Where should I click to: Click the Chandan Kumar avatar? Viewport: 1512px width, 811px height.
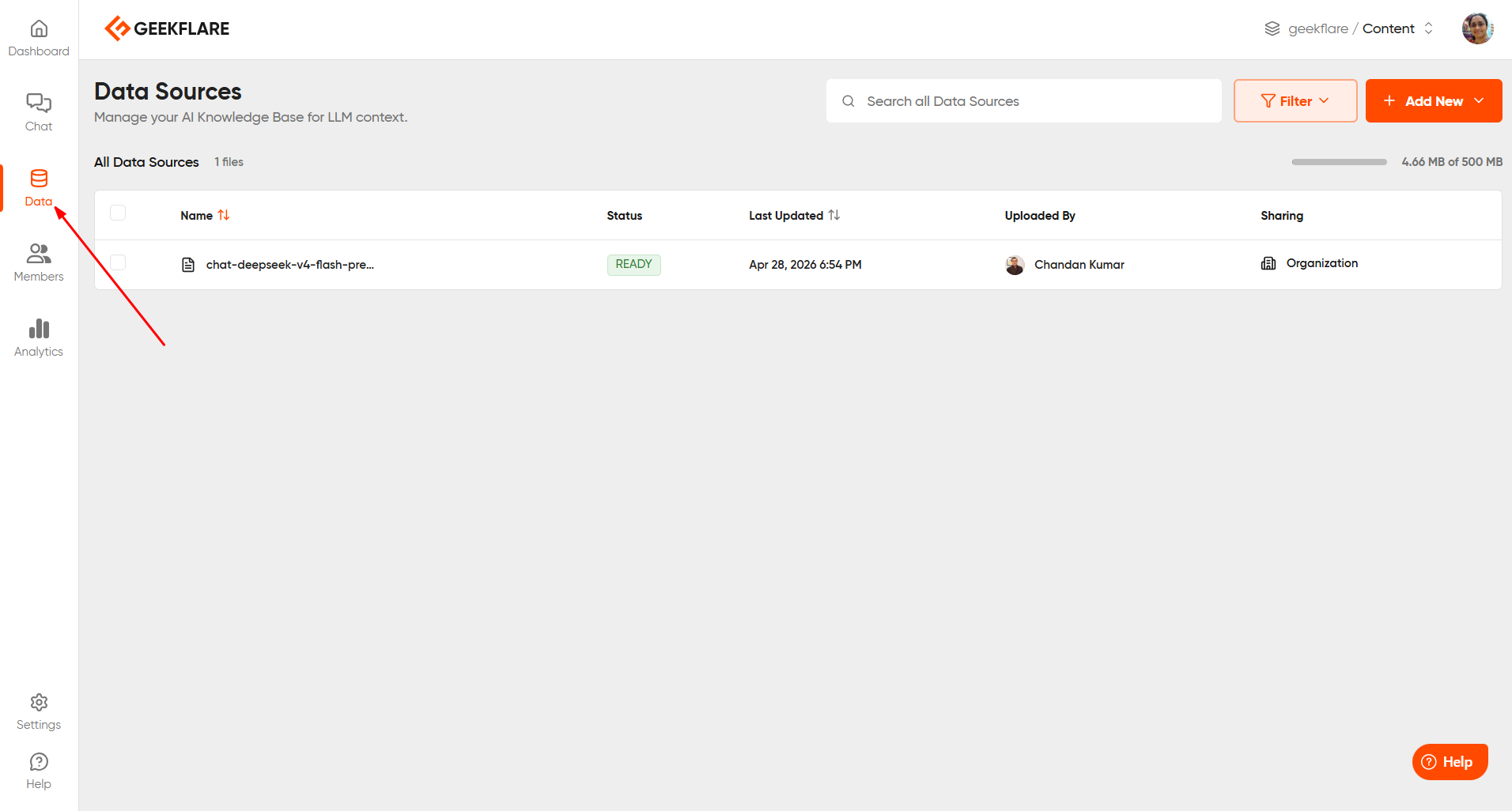(1015, 265)
